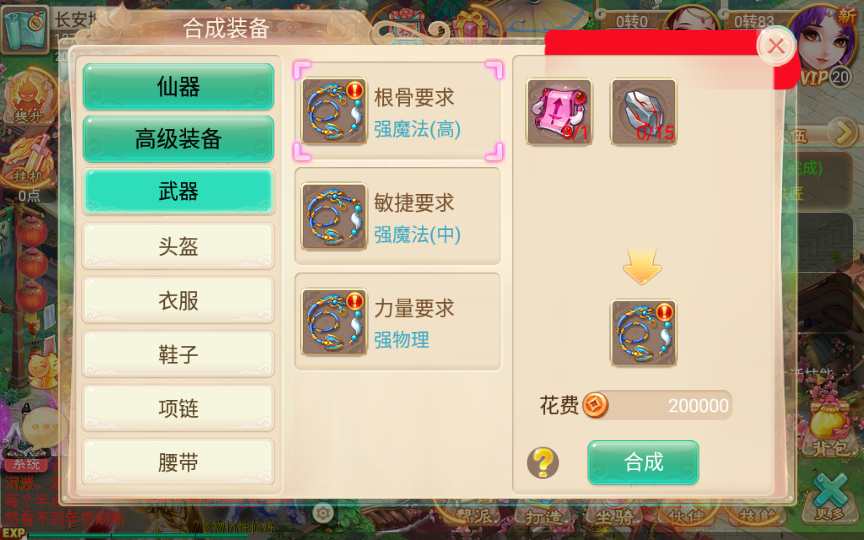Click the yellow arrow chevron on the right edge
Screen dimensions: 864x540
click(x=844, y=132)
